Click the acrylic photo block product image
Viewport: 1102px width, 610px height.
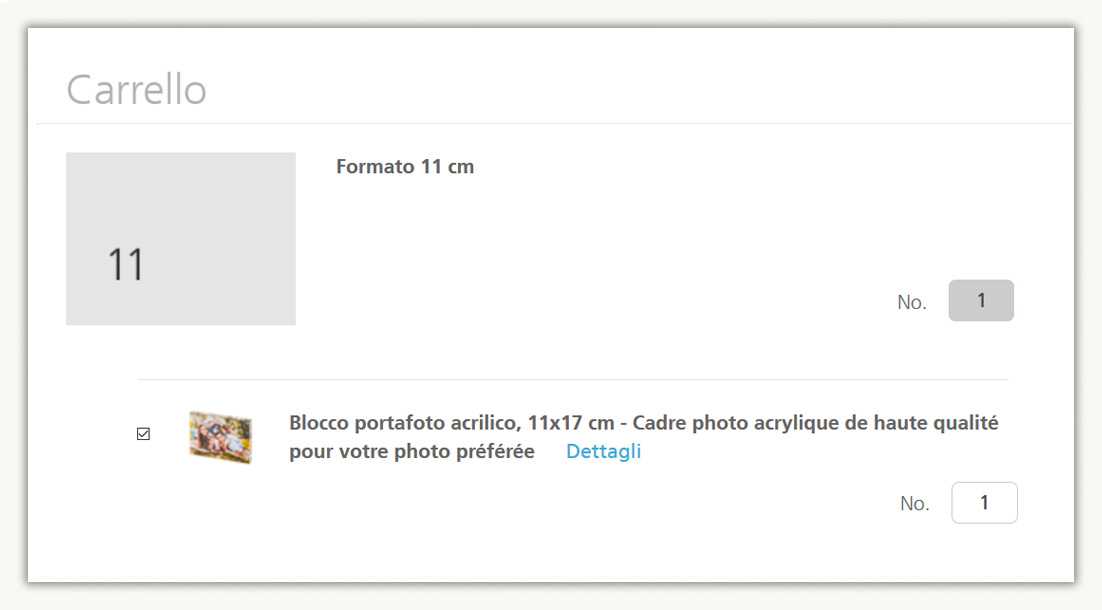pos(220,437)
